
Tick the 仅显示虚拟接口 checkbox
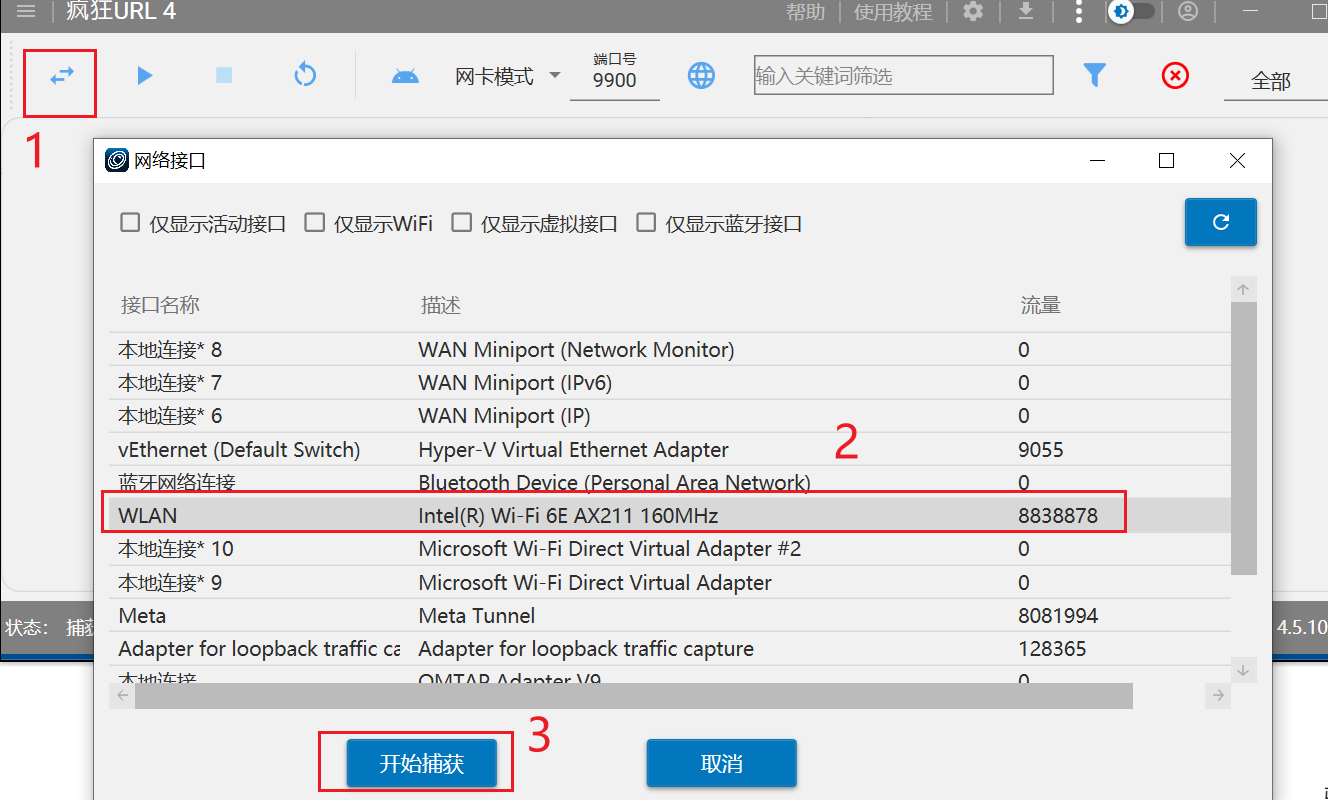tap(461, 223)
